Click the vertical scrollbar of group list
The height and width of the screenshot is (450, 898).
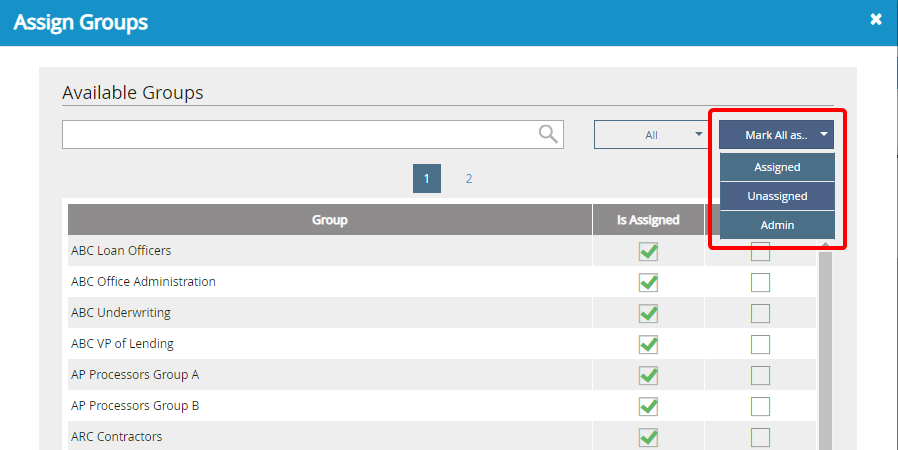pos(825,349)
